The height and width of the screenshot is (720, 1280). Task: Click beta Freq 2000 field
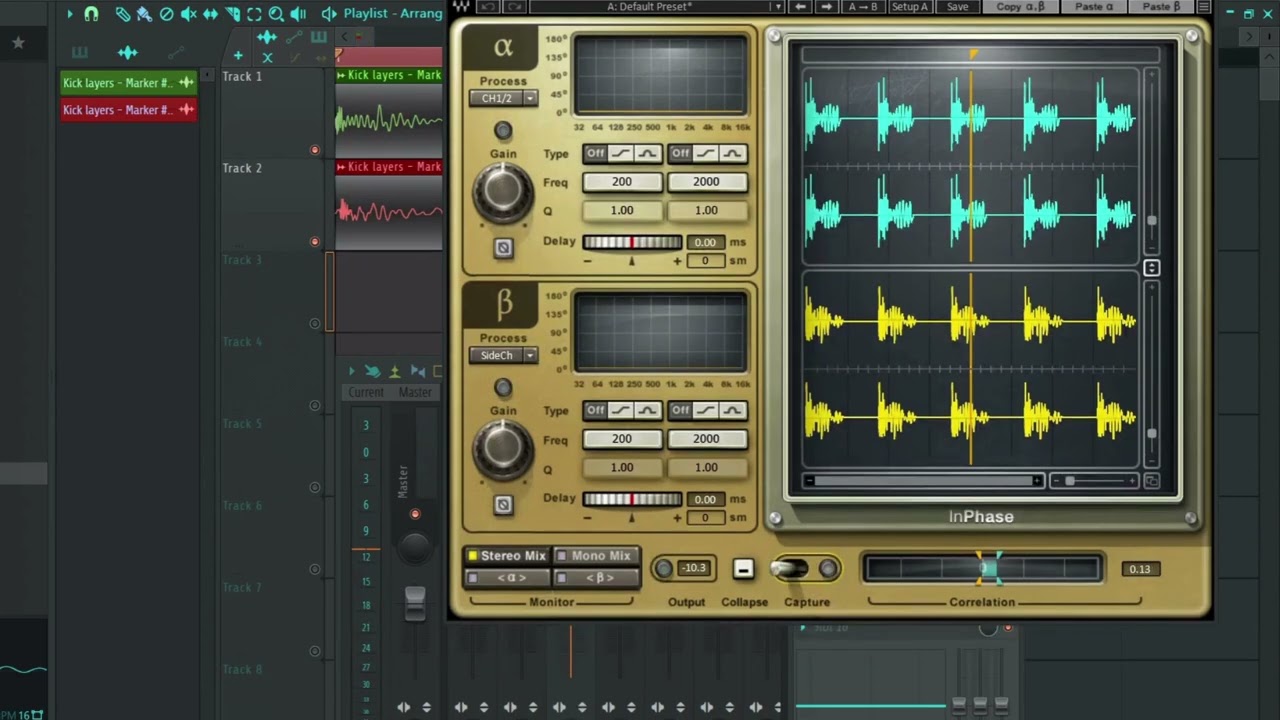tap(706, 439)
